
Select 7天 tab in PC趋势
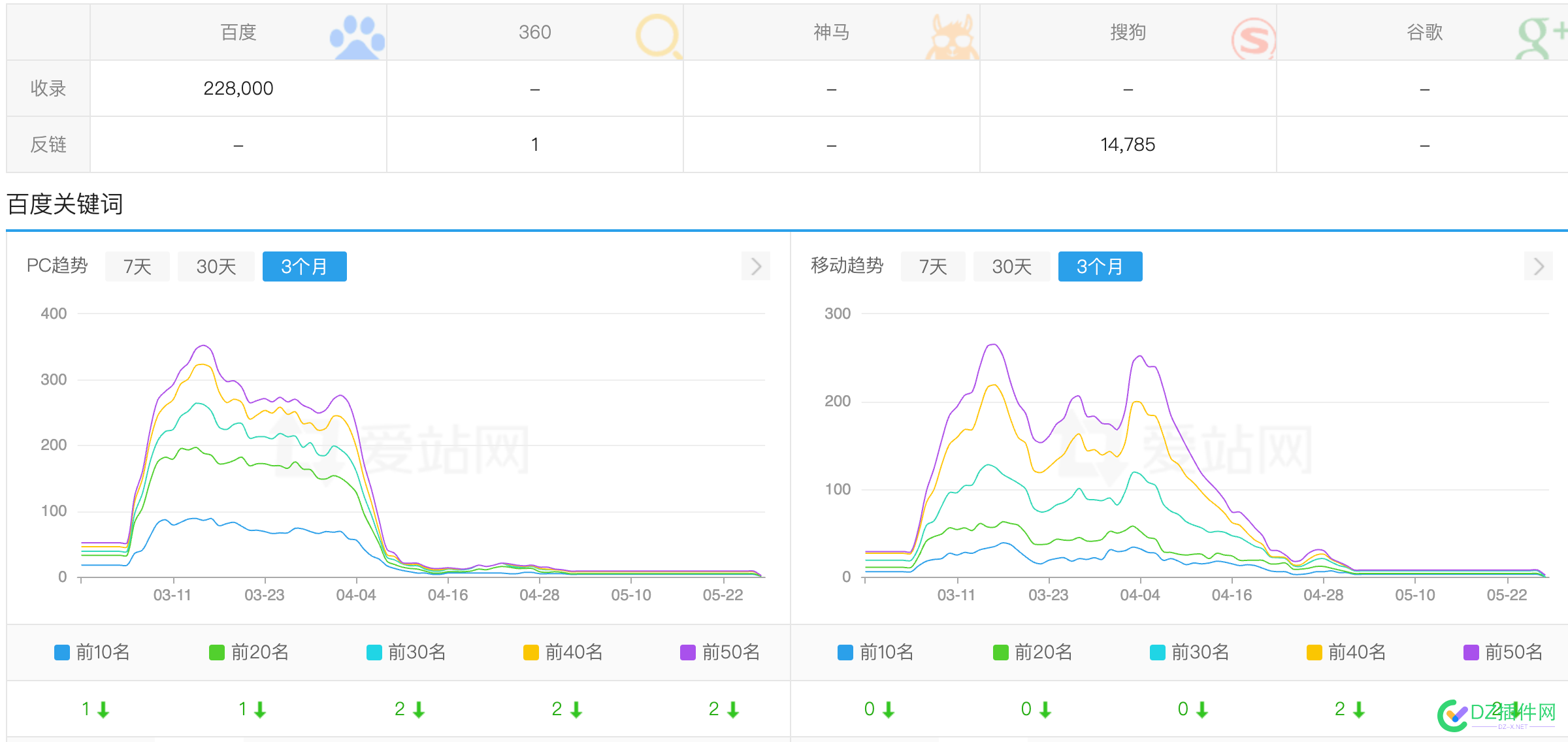(137, 266)
